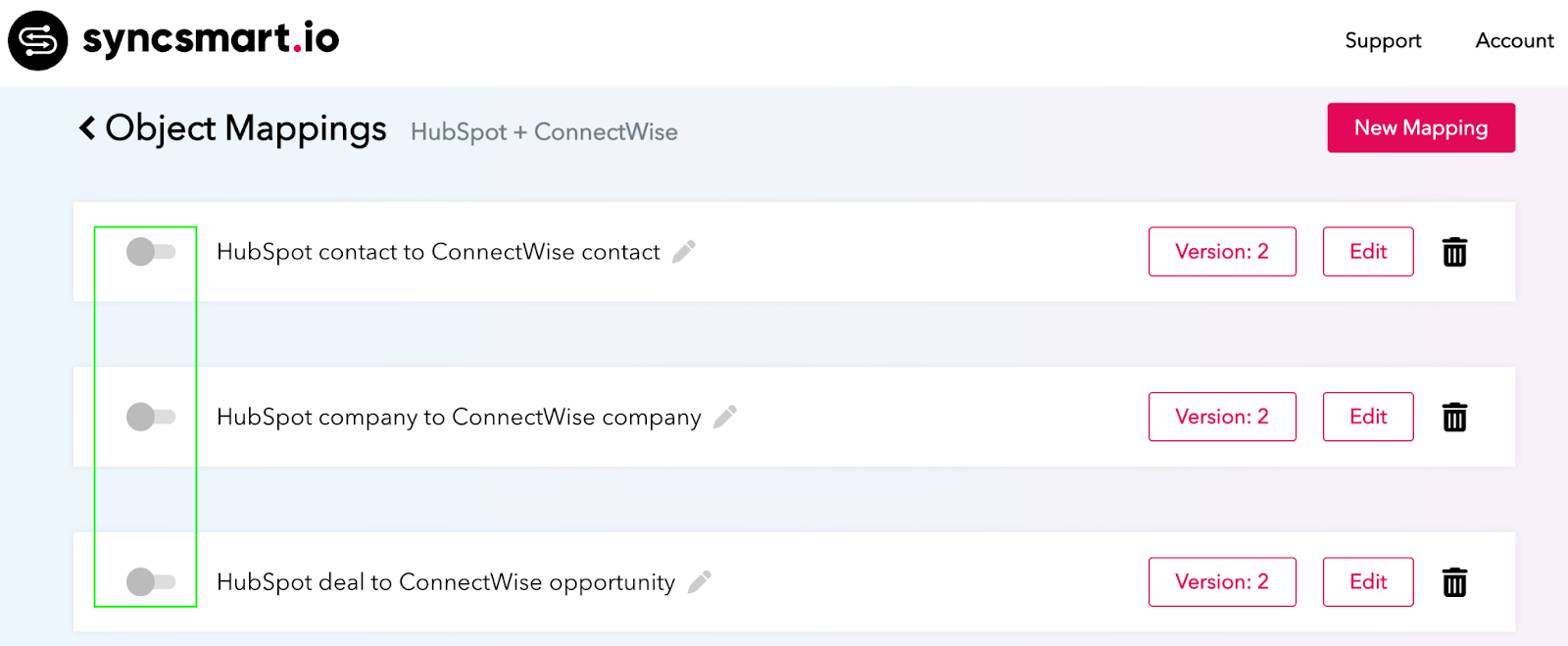This screenshot has height=646, width=1568.
Task: Create a New Mapping
Action: tap(1420, 128)
